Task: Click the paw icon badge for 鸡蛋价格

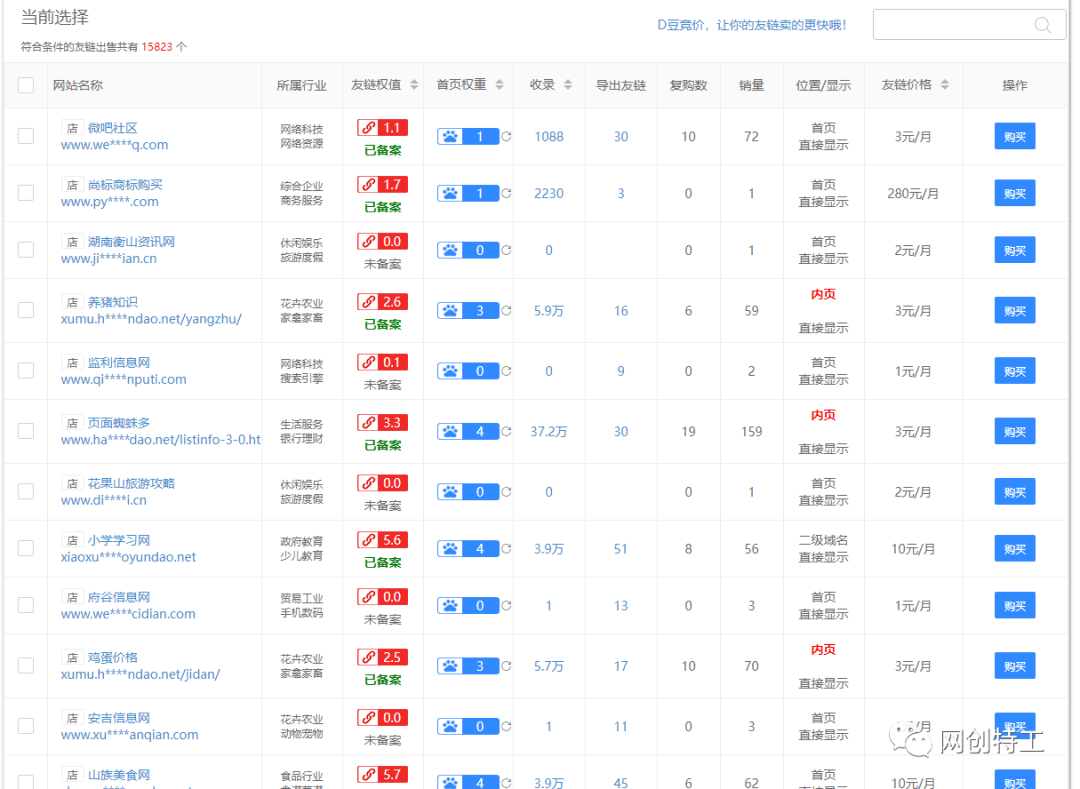Action: [x=470, y=665]
